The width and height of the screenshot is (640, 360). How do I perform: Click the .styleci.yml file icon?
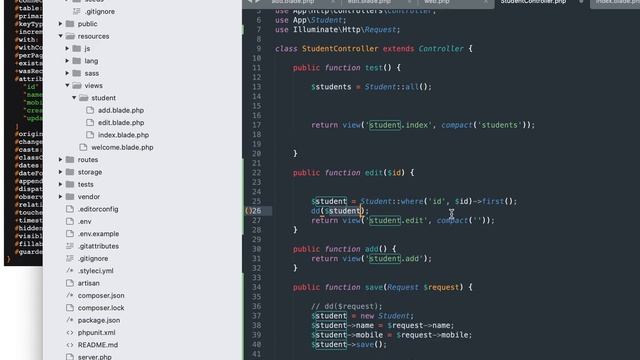[70, 271]
